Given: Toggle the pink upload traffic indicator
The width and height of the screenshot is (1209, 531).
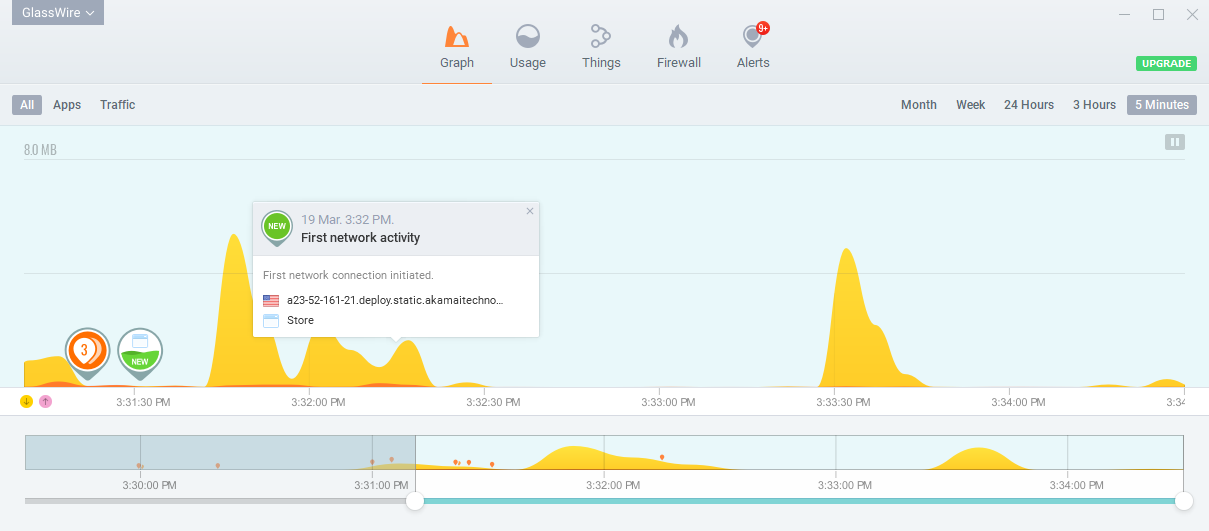Looking at the screenshot, I should click(45, 402).
